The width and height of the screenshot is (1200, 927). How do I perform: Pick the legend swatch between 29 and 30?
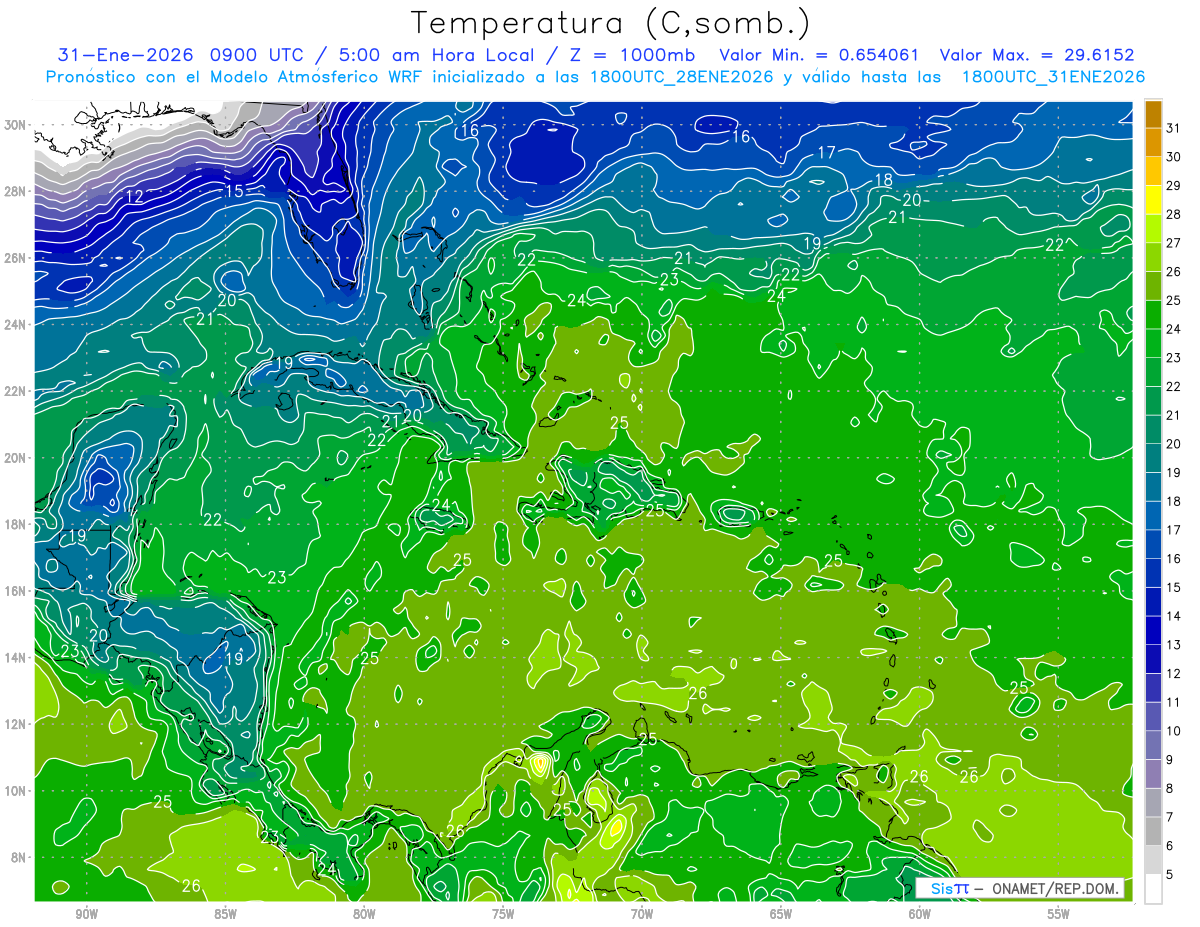(1153, 171)
